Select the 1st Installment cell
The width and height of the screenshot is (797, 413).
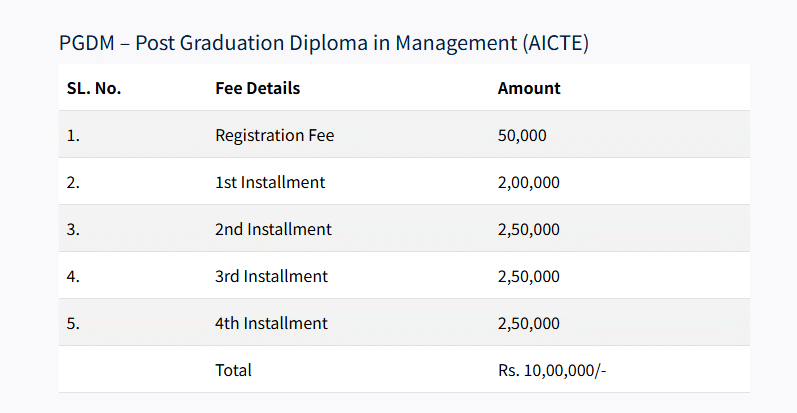click(x=270, y=182)
